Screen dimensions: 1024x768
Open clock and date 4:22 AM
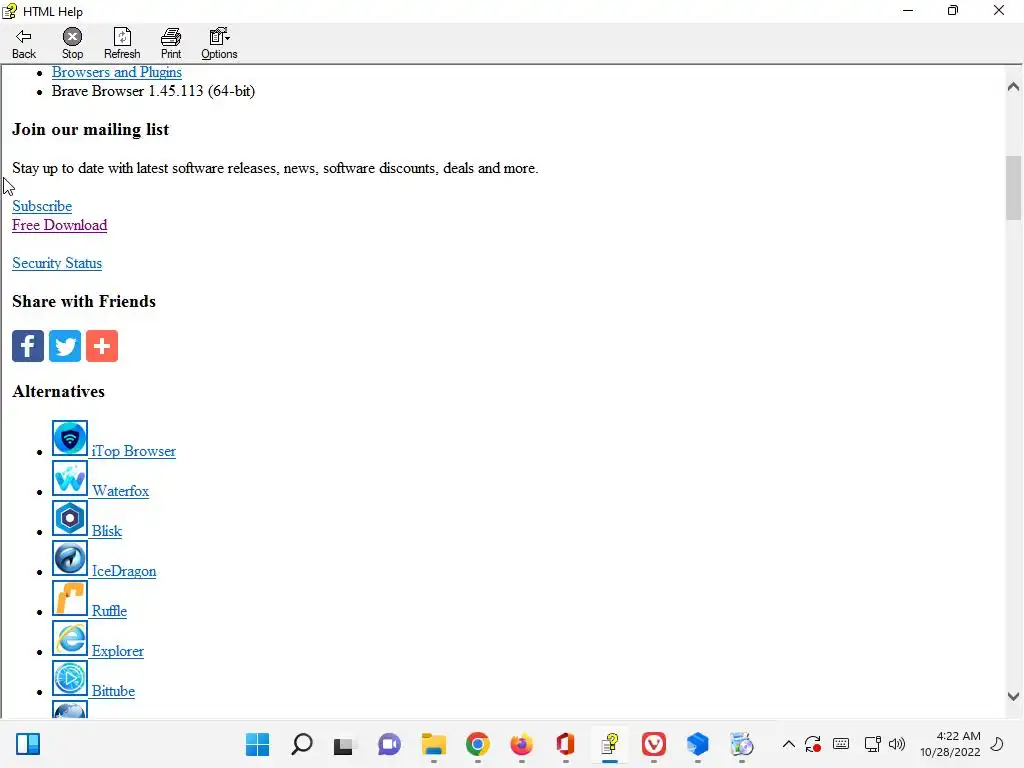(x=950, y=744)
